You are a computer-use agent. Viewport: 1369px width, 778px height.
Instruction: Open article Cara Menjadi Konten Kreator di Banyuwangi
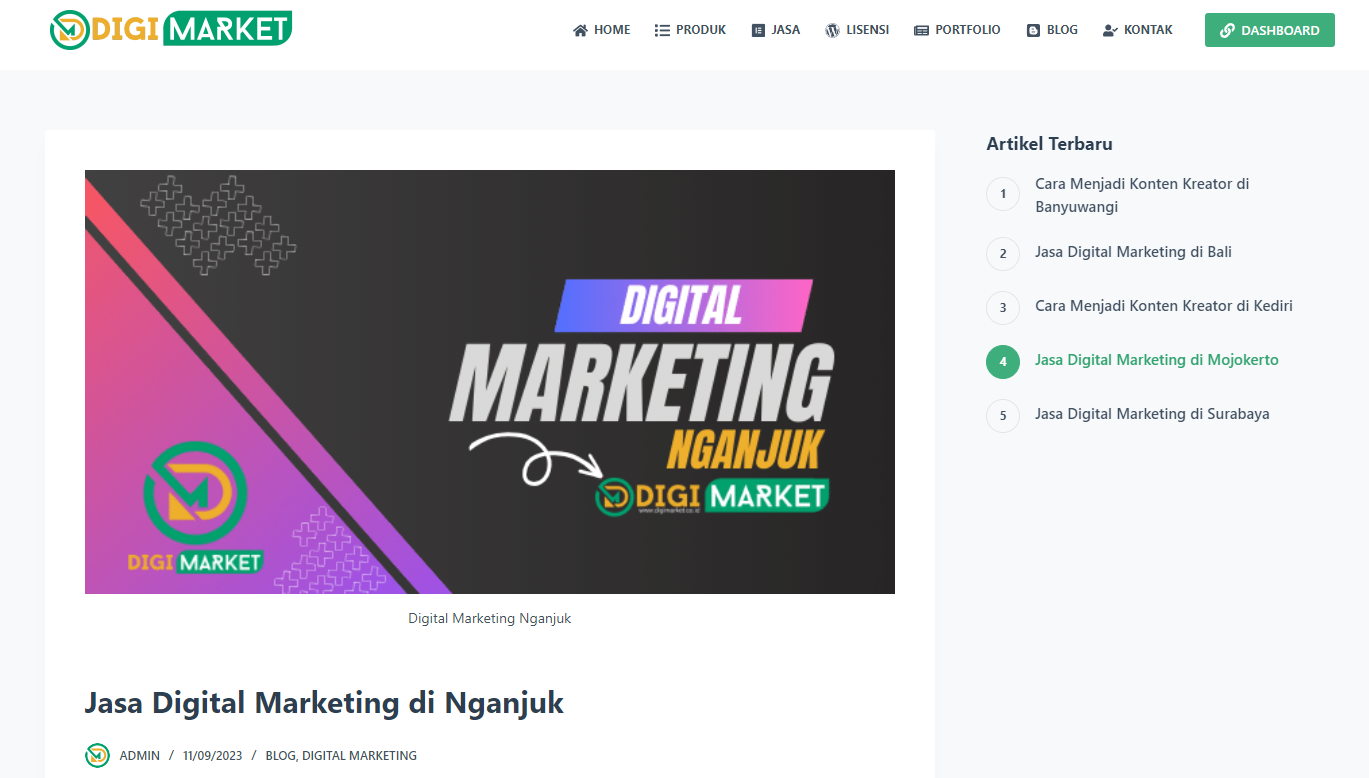point(1142,195)
